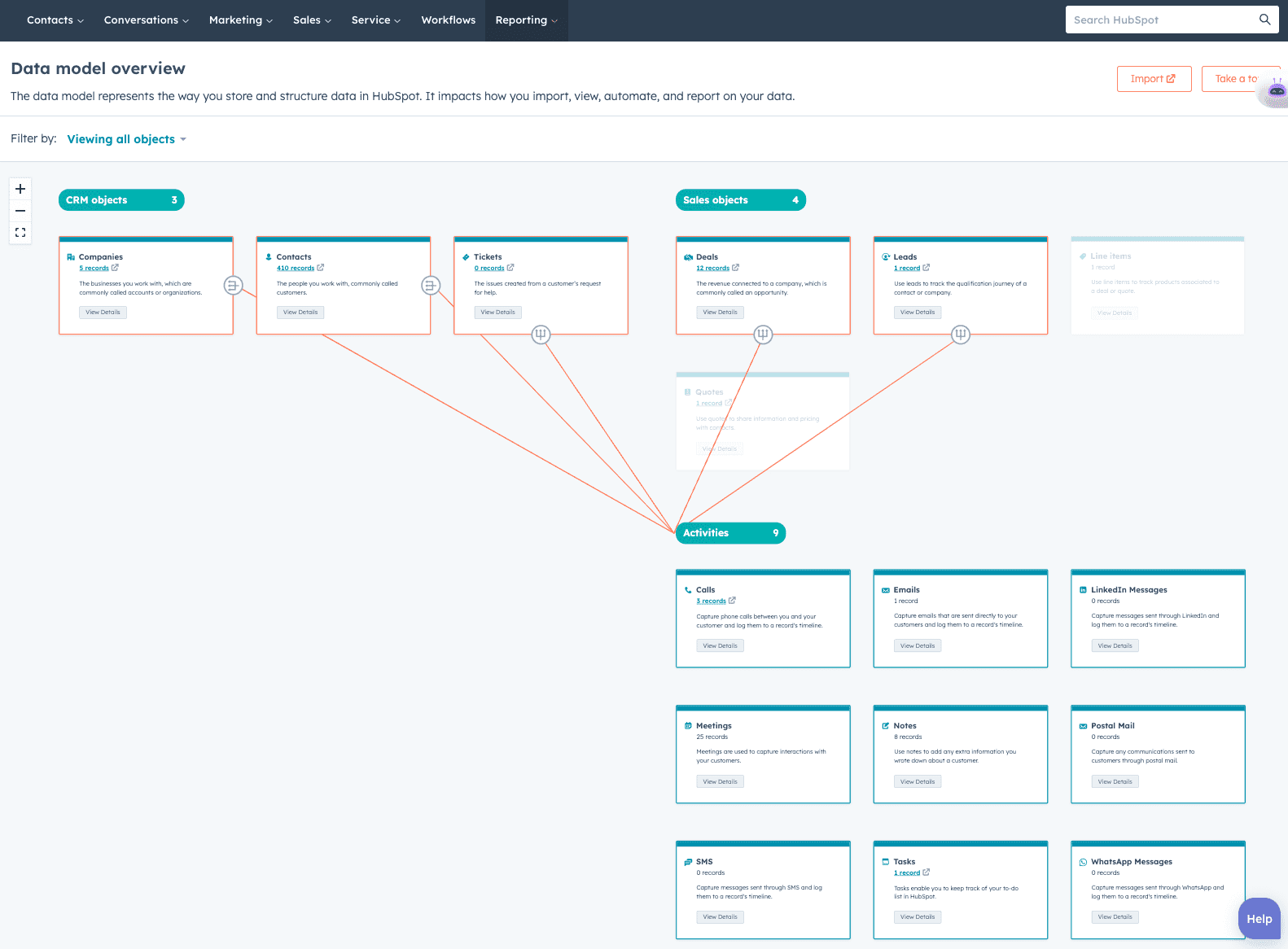Open the 3 records link for Calls
Viewport: 1288px width, 949px height.
711,601
